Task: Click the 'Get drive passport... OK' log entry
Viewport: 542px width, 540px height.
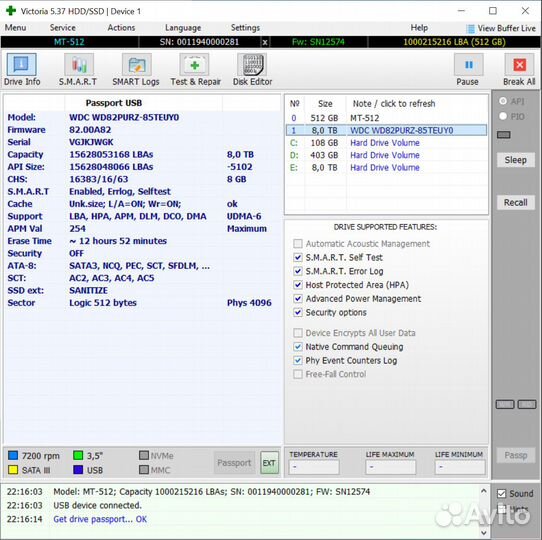Action: [100, 519]
